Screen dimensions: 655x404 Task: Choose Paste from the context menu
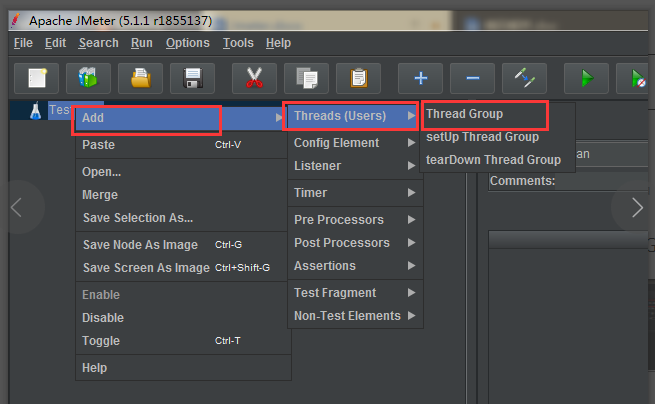(181, 145)
